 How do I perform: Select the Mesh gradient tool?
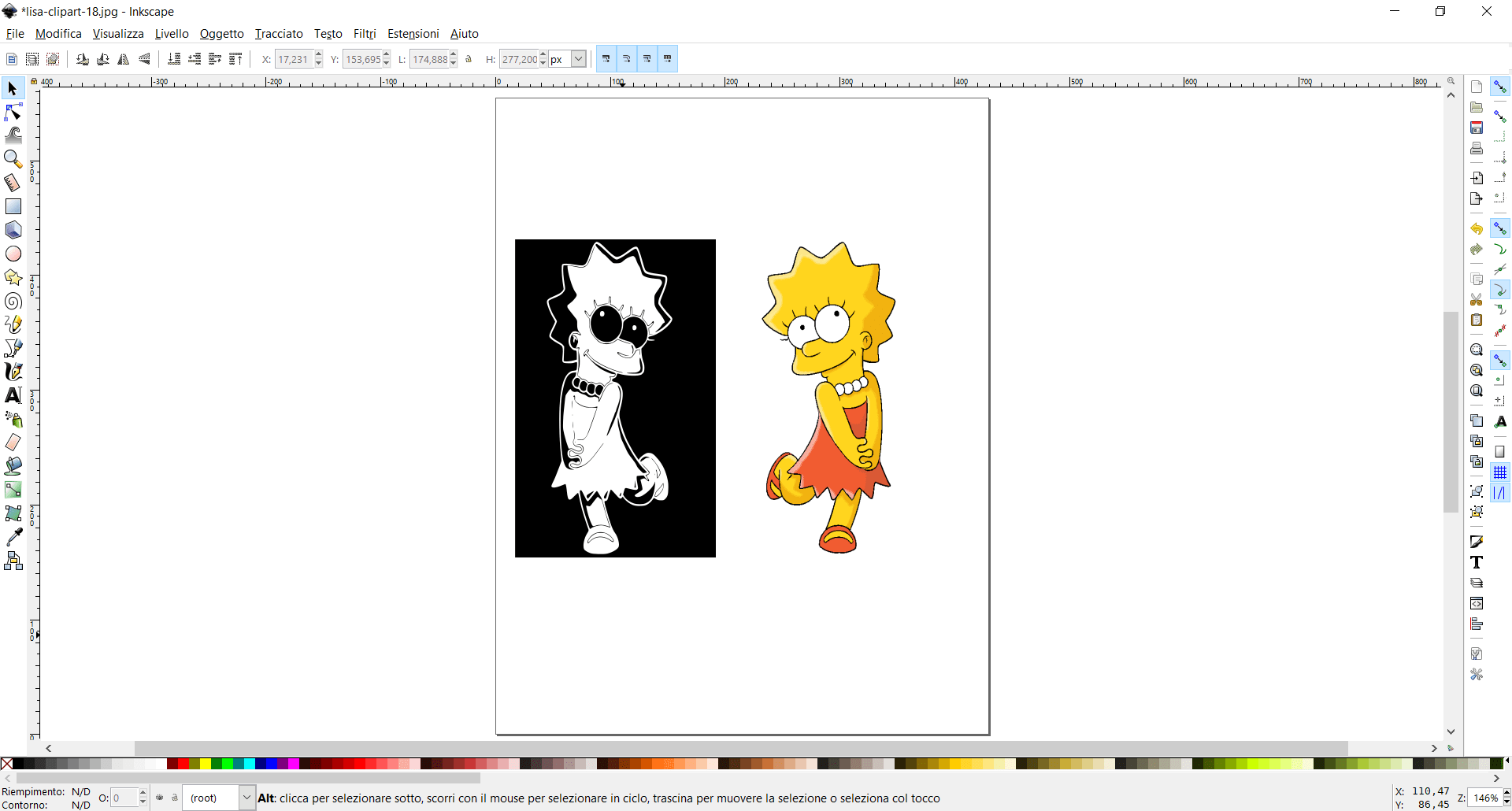[13, 513]
